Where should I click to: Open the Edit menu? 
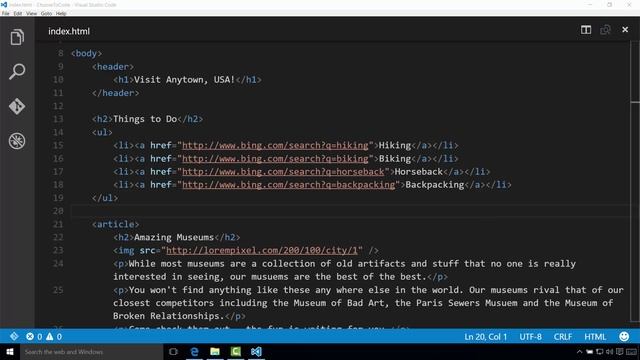coord(18,13)
